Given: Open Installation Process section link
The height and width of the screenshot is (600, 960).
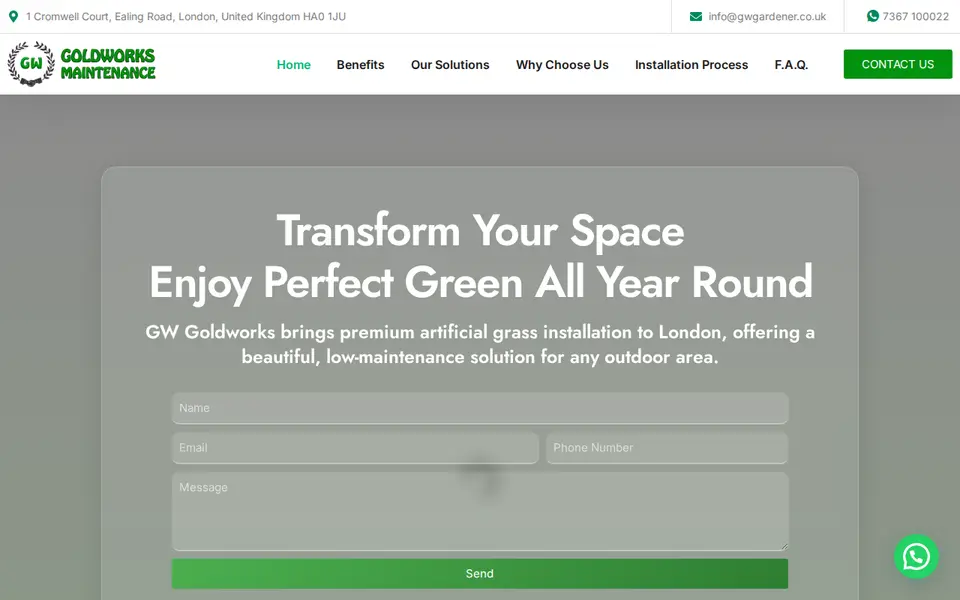Looking at the screenshot, I should tap(691, 65).
